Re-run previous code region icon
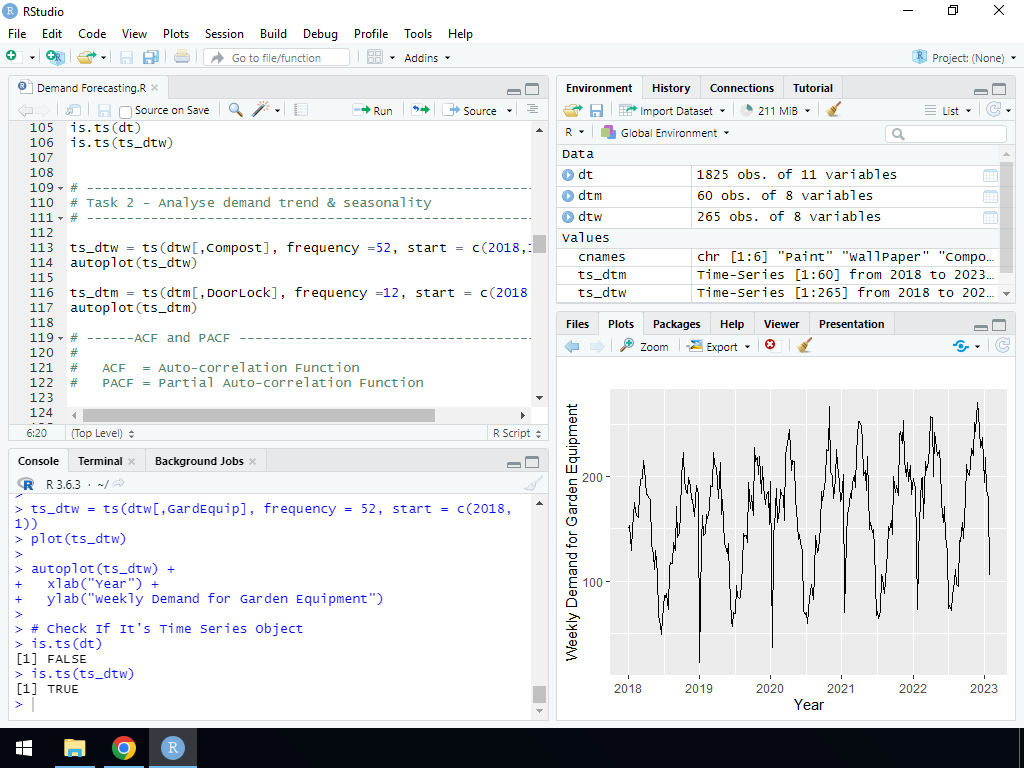Screen dimensions: 1024x768 [420, 110]
